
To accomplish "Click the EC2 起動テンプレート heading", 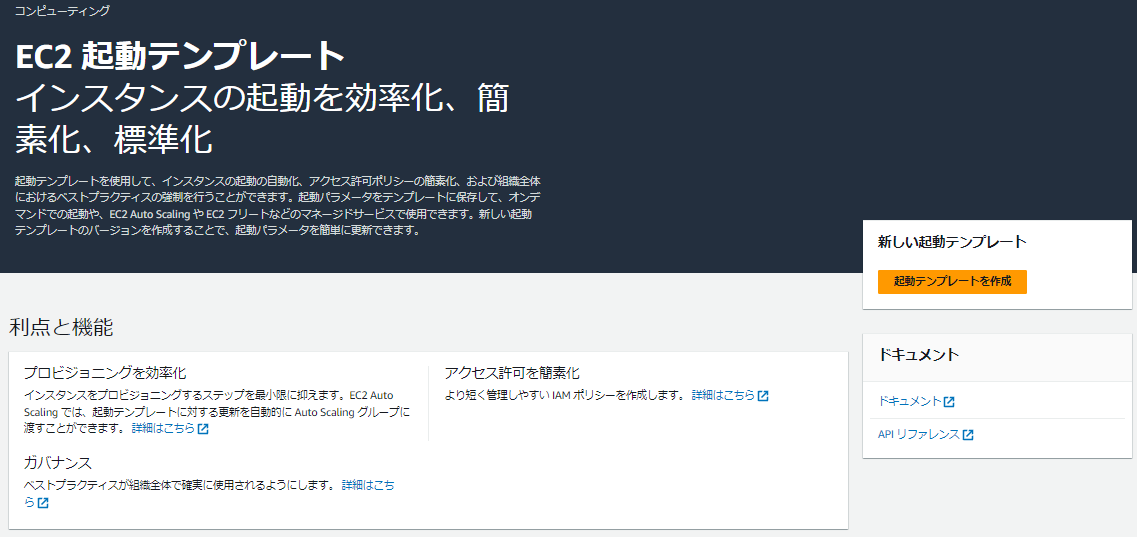I will click(180, 57).
